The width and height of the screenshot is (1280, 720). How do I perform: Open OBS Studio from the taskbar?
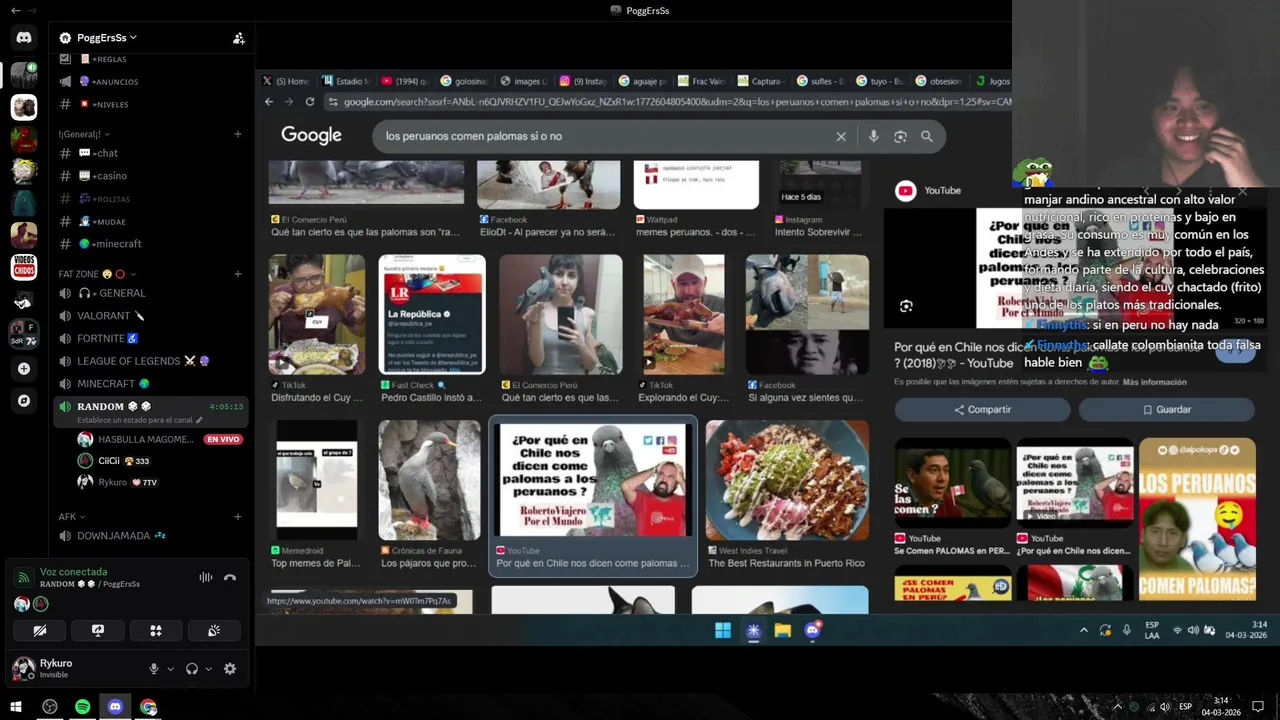(49, 707)
